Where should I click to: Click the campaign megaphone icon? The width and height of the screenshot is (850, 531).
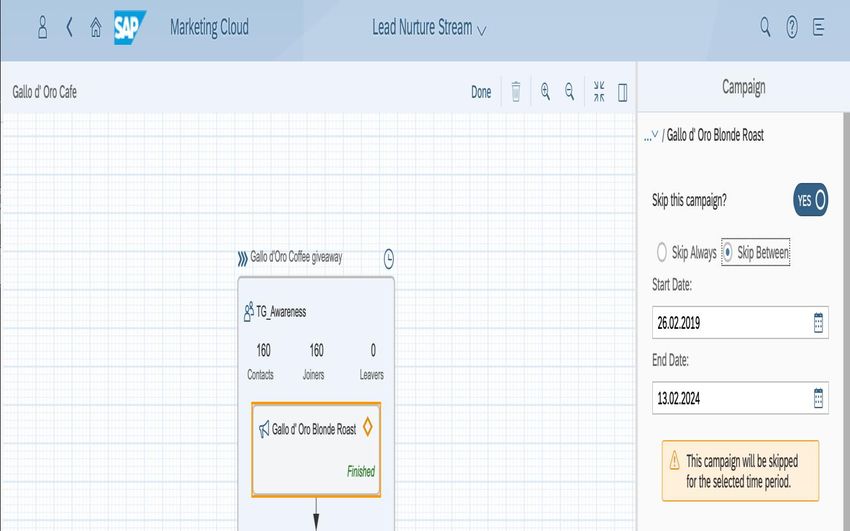(x=263, y=429)
